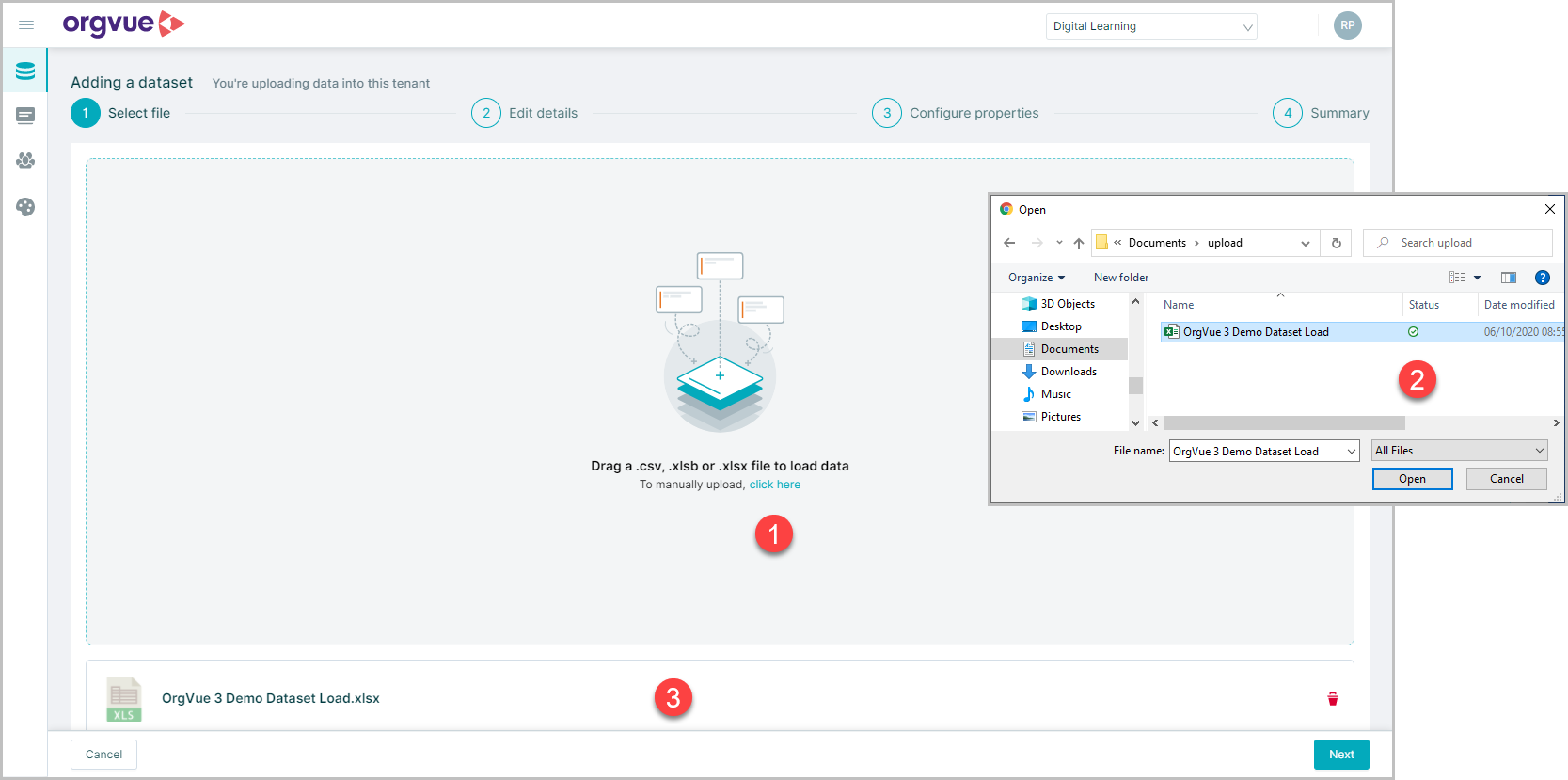Image resolution: width=1568 pixels, height=780 pixels.
Task: Go to step 2 Edit details
Action: click(x=524, y=113)
